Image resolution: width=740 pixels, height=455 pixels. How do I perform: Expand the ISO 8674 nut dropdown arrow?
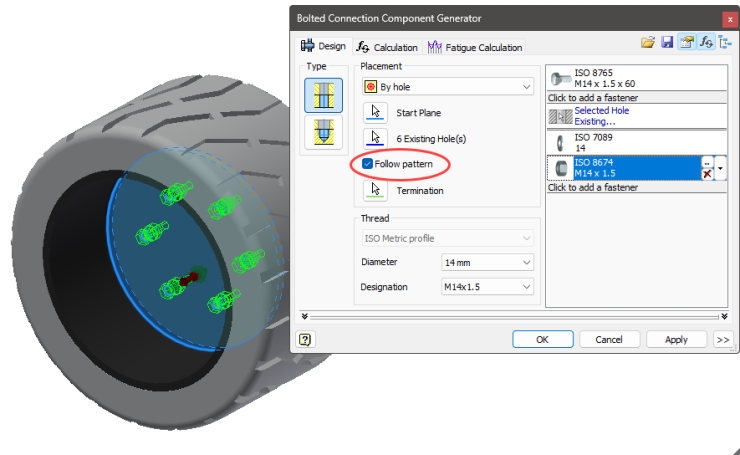[x=721, y=169]
